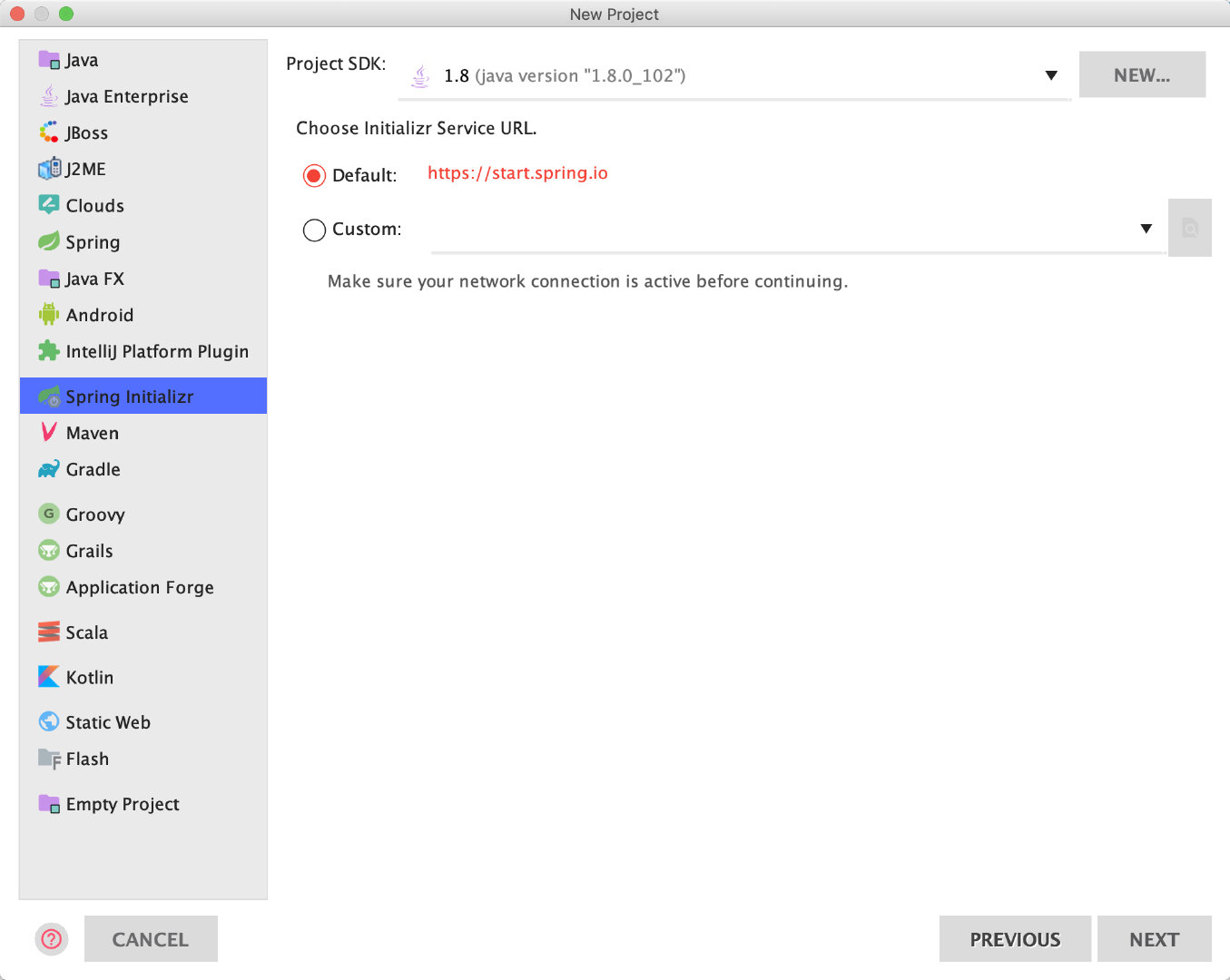Screen dimensions: 1230x980
Task: Select Flash label in list
Action: pyautogui.click(x=87, y=759)
